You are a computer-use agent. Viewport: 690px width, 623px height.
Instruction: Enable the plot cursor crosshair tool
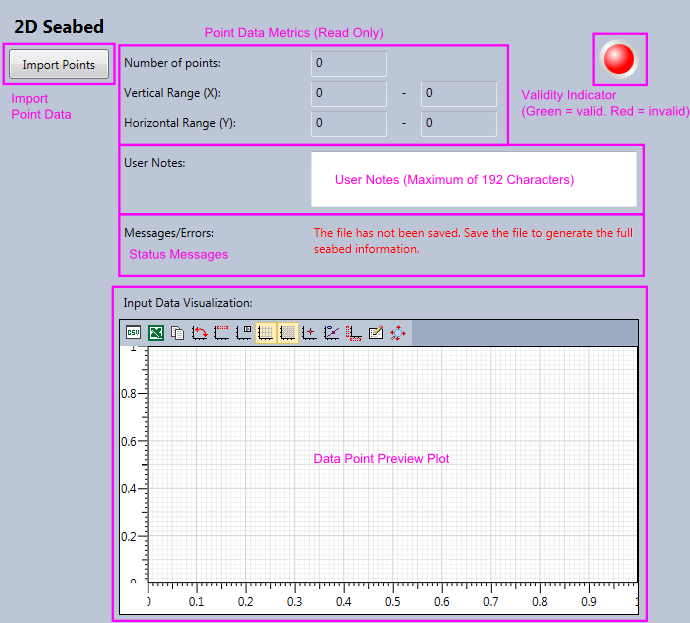[310, 333]
